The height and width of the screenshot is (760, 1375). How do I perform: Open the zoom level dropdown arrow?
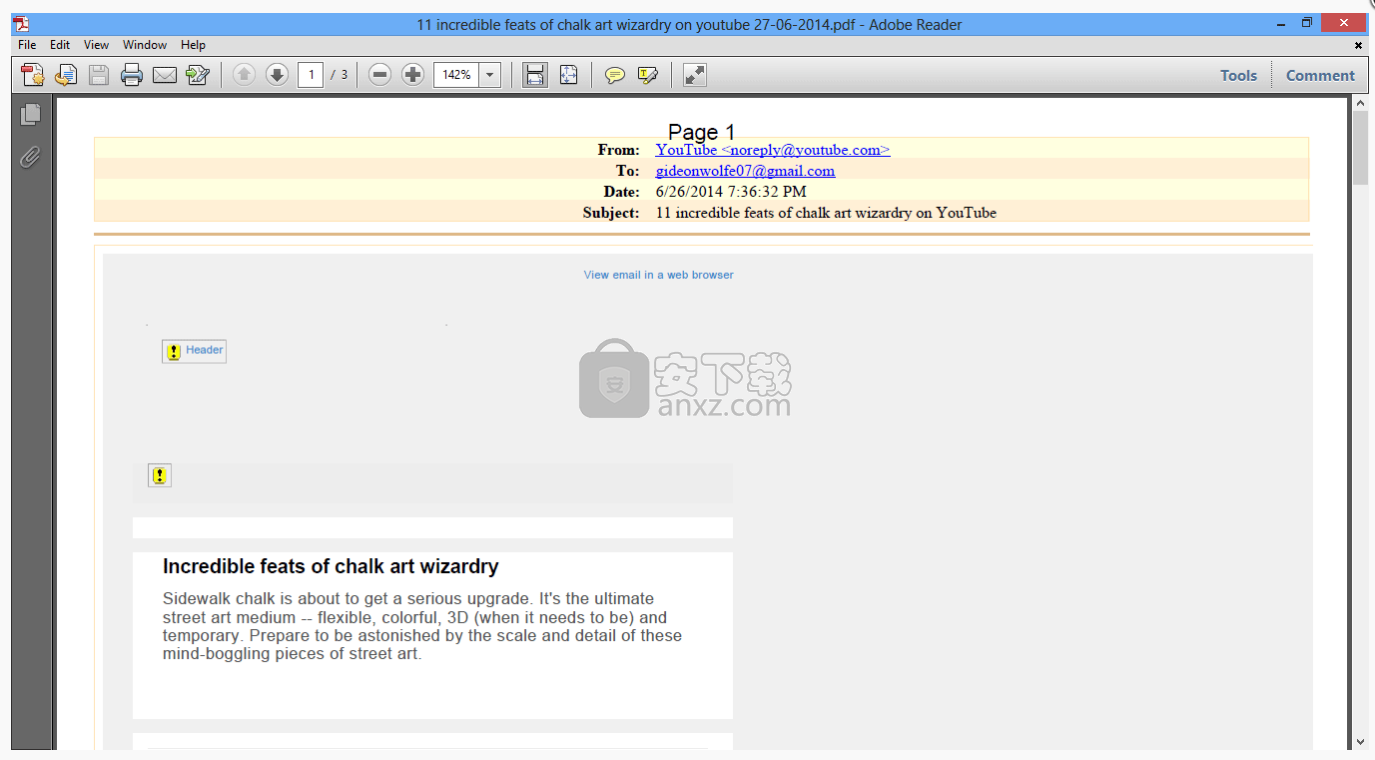click(490, 75)
